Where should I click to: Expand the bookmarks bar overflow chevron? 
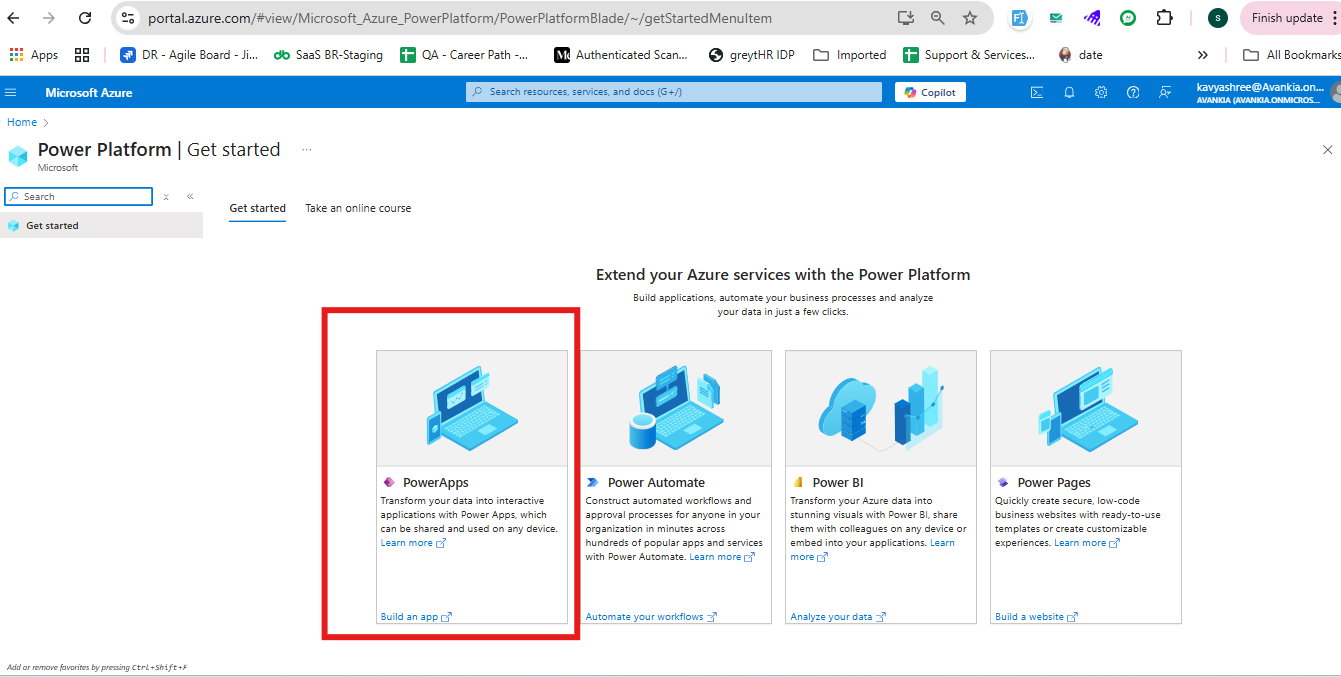[1203, 55]
